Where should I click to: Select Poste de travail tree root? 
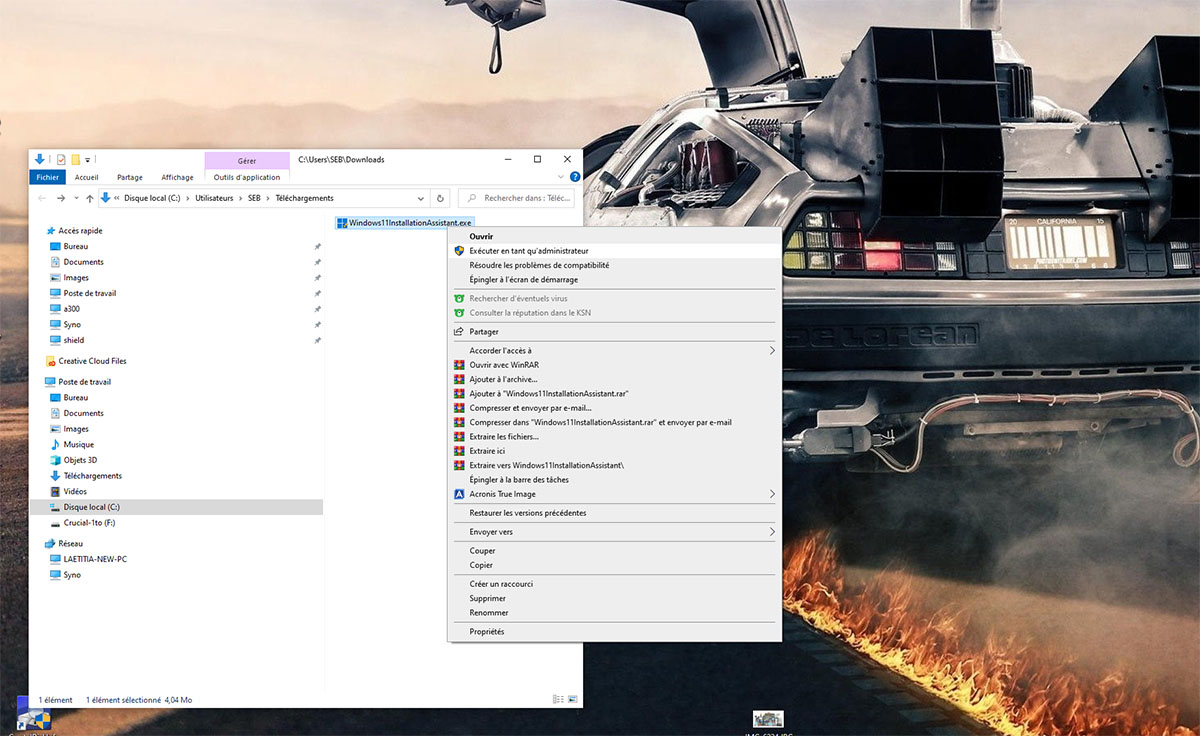click(x=84, y=382)
